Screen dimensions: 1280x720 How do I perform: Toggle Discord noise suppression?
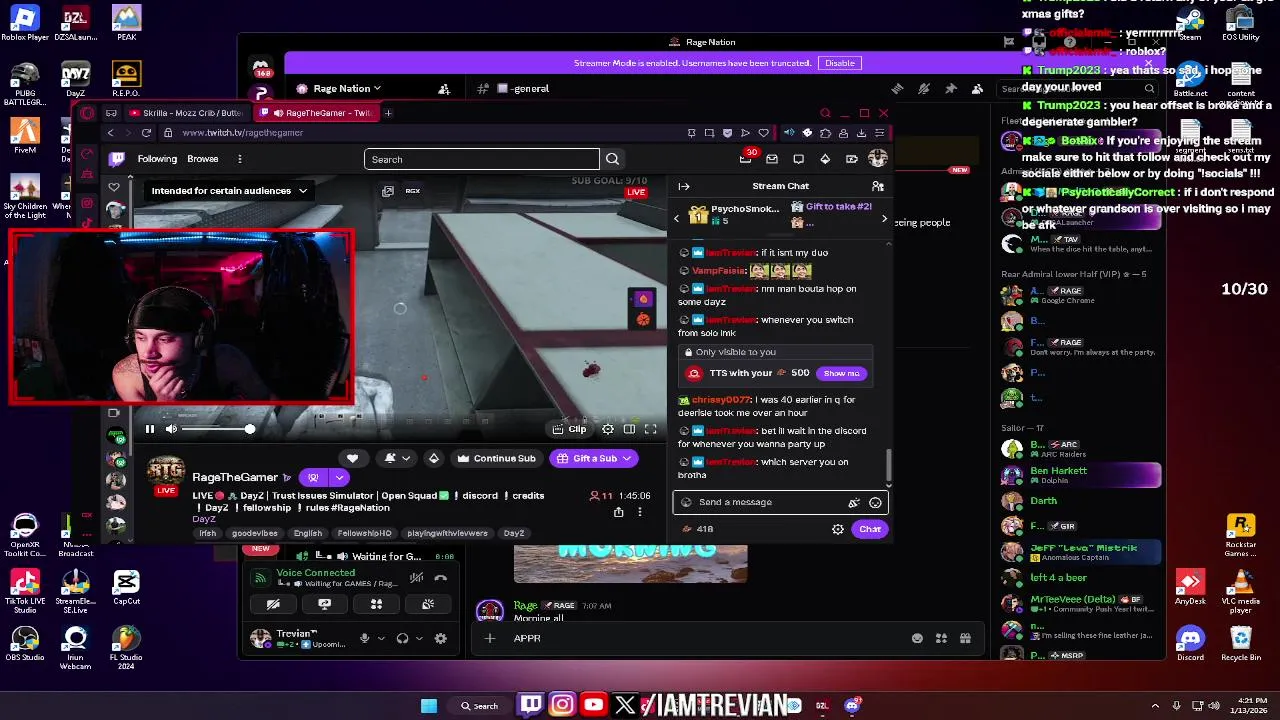[416, 577]
